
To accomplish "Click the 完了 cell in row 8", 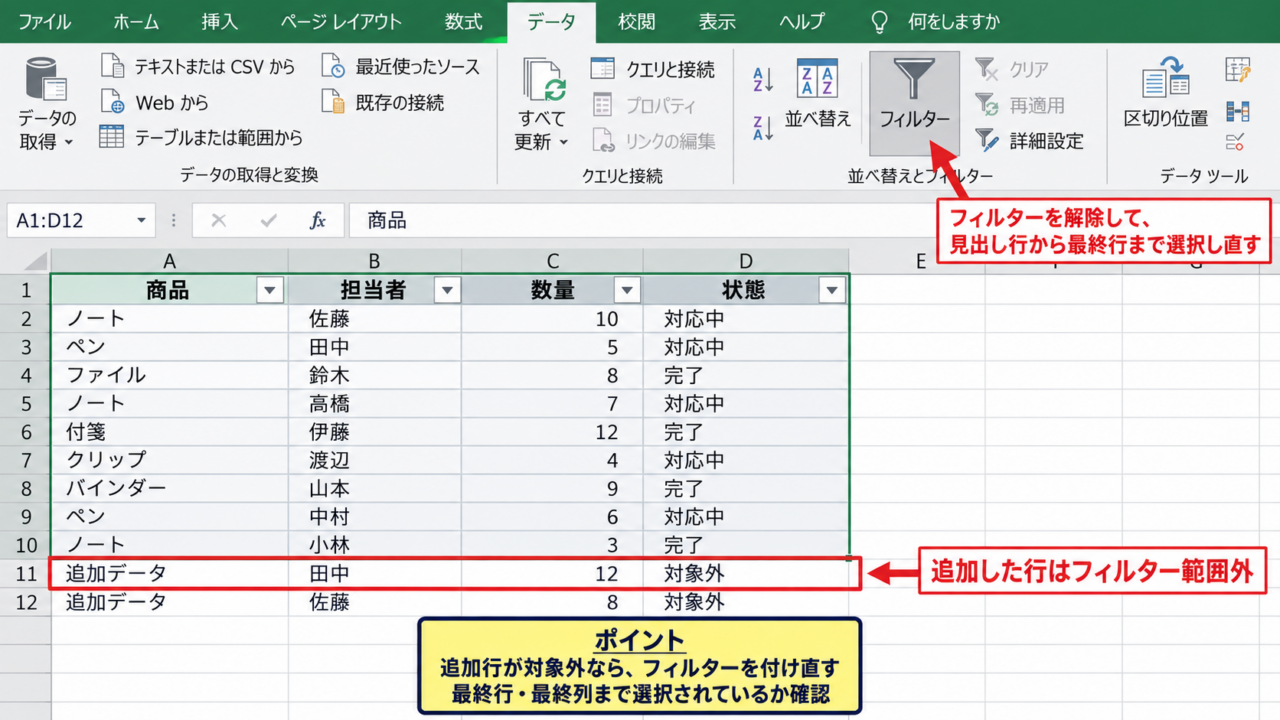I will tap(746, 489).
